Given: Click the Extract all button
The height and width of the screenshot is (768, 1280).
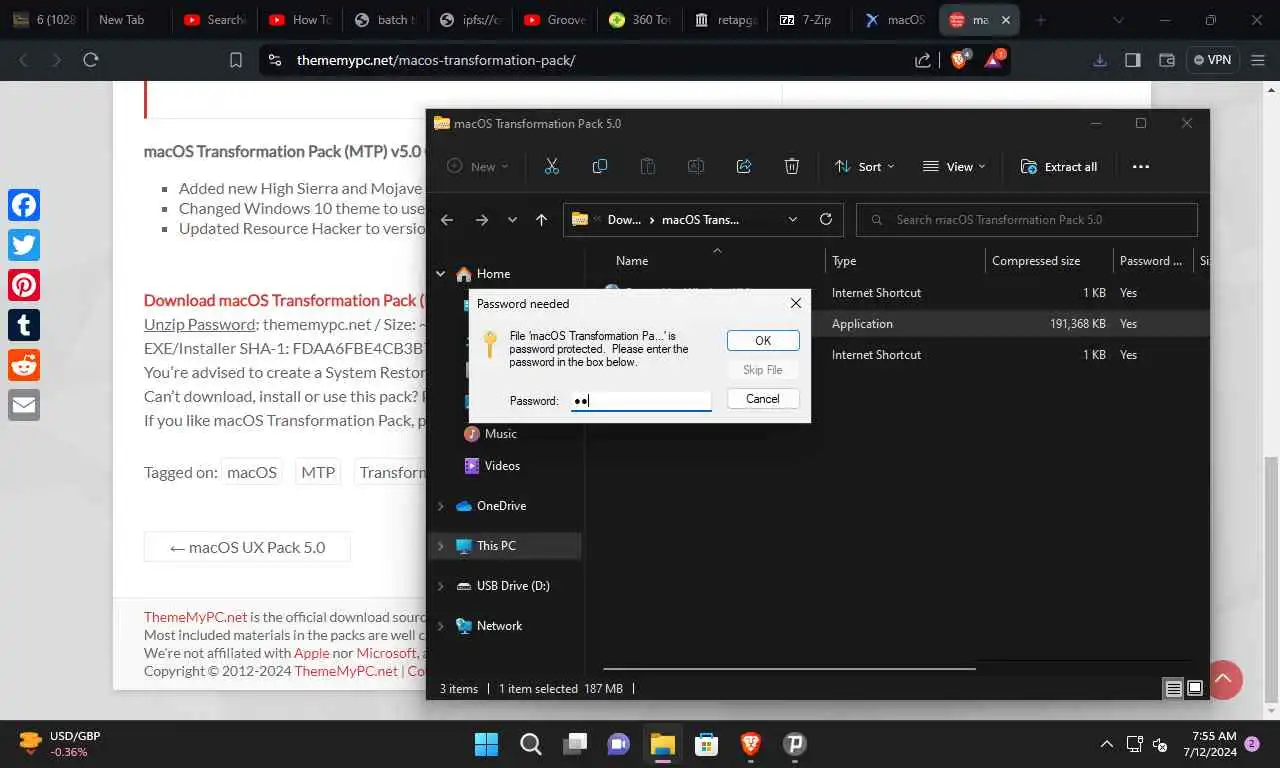Looking at the screenshot, I should click(x=1059, y=167).
